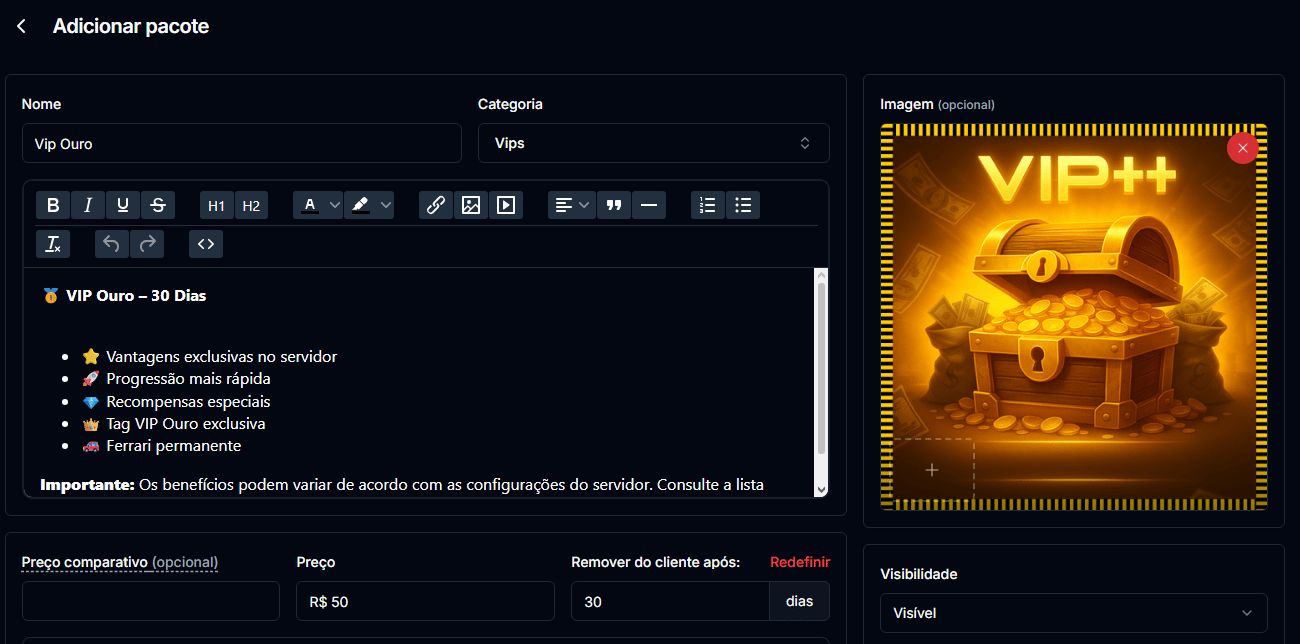Edit the removal days field showing 30
This screenshot has height=644, width=1300.
[x=671, y=601]
